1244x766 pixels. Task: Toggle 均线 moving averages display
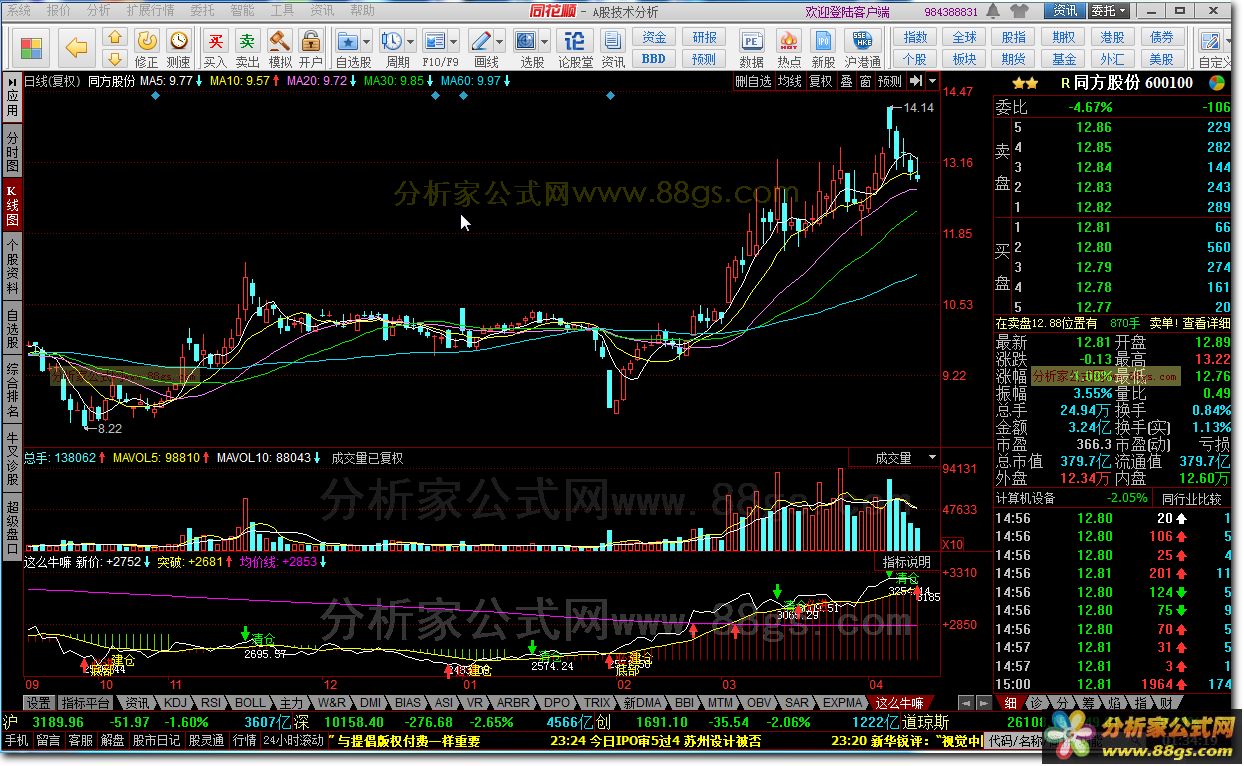[x=790, y=81]
